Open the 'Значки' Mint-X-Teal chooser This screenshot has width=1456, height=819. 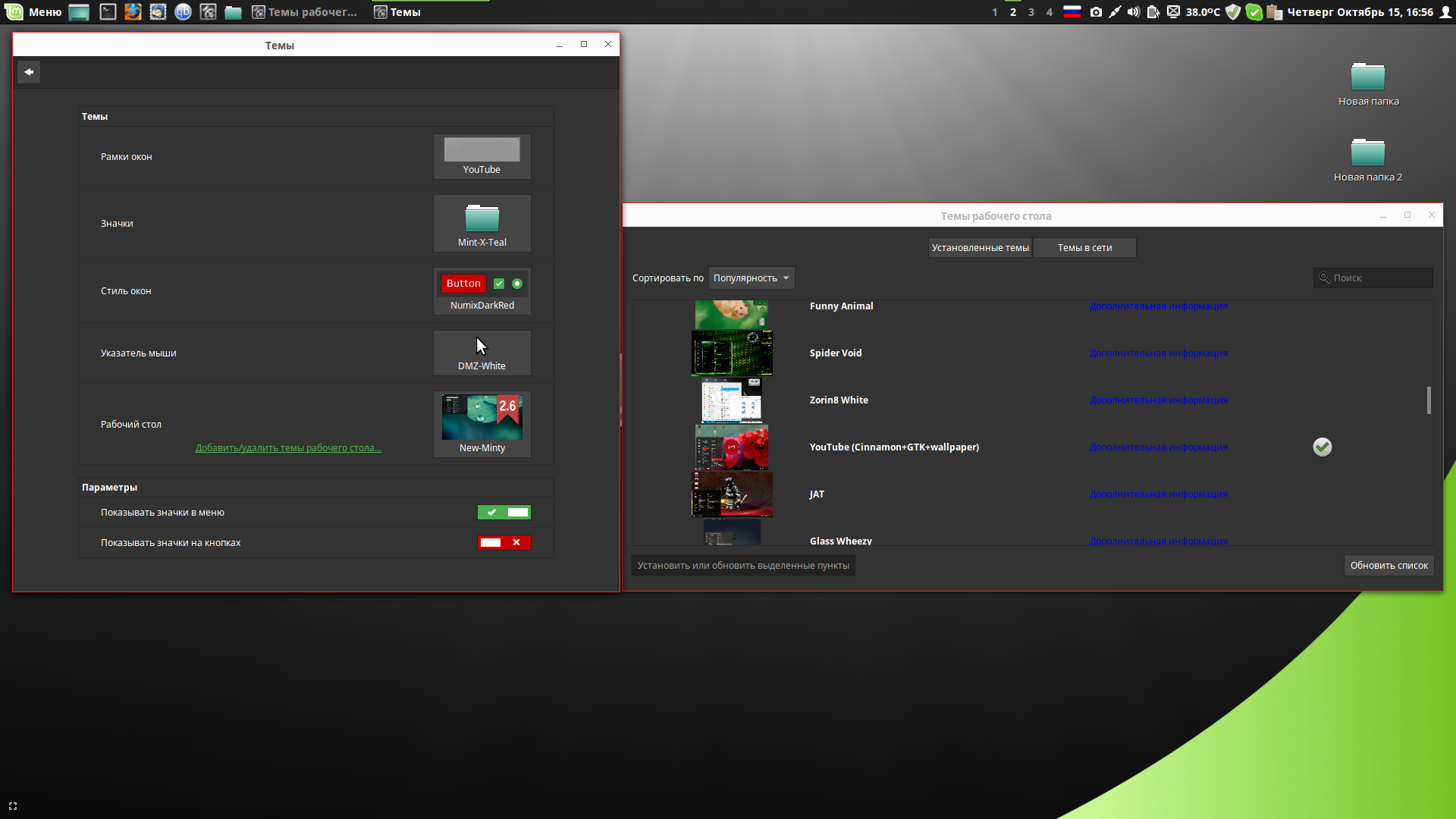tap(482, 224)
